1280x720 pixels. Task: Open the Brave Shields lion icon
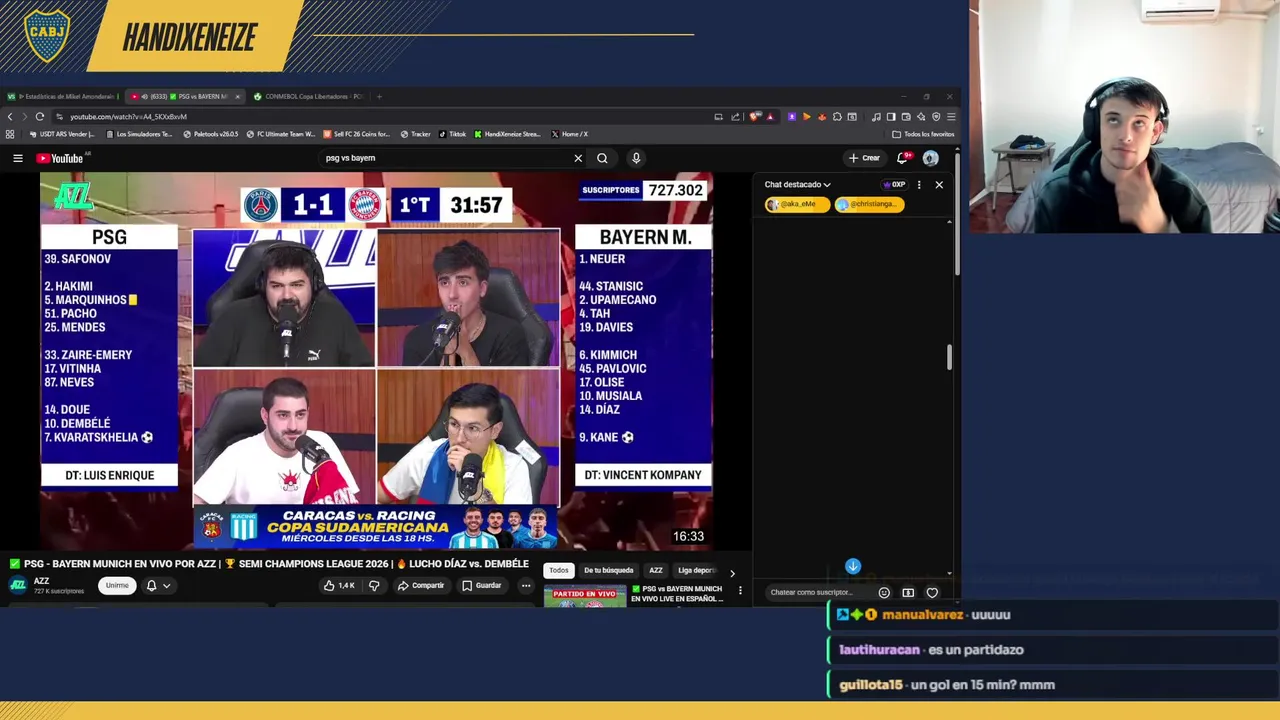pos(755,117)
